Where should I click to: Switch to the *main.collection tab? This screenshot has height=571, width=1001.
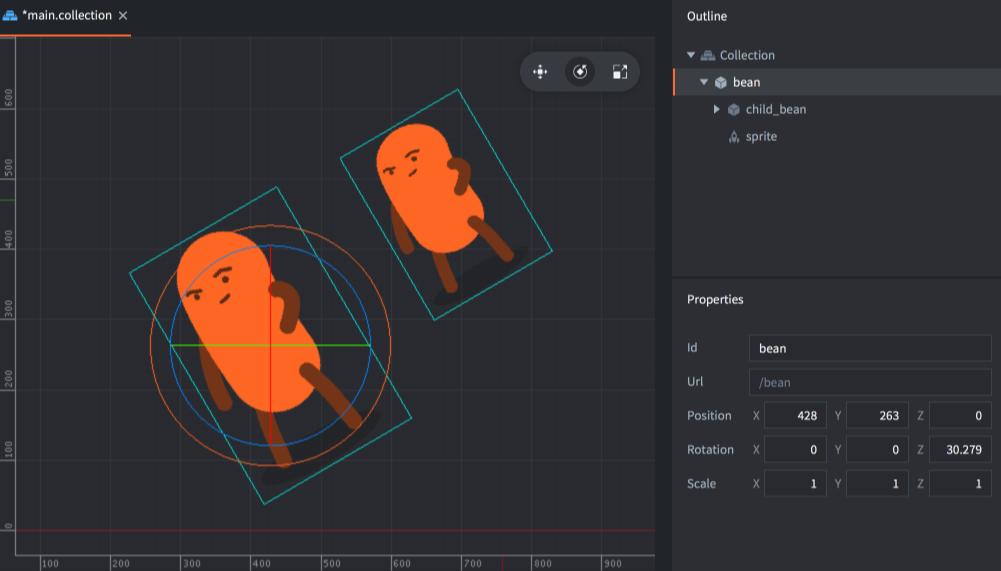click(67, 16)
